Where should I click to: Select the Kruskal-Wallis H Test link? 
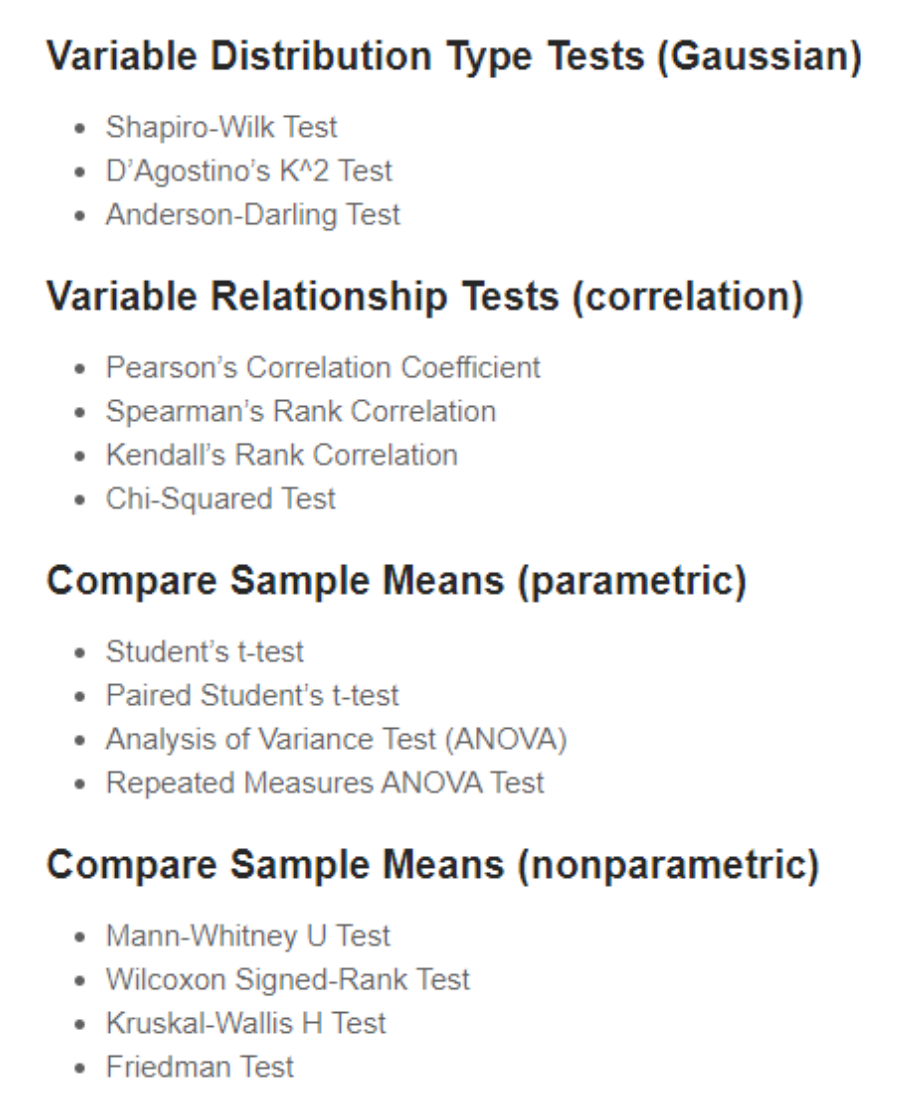(246, 1023)
